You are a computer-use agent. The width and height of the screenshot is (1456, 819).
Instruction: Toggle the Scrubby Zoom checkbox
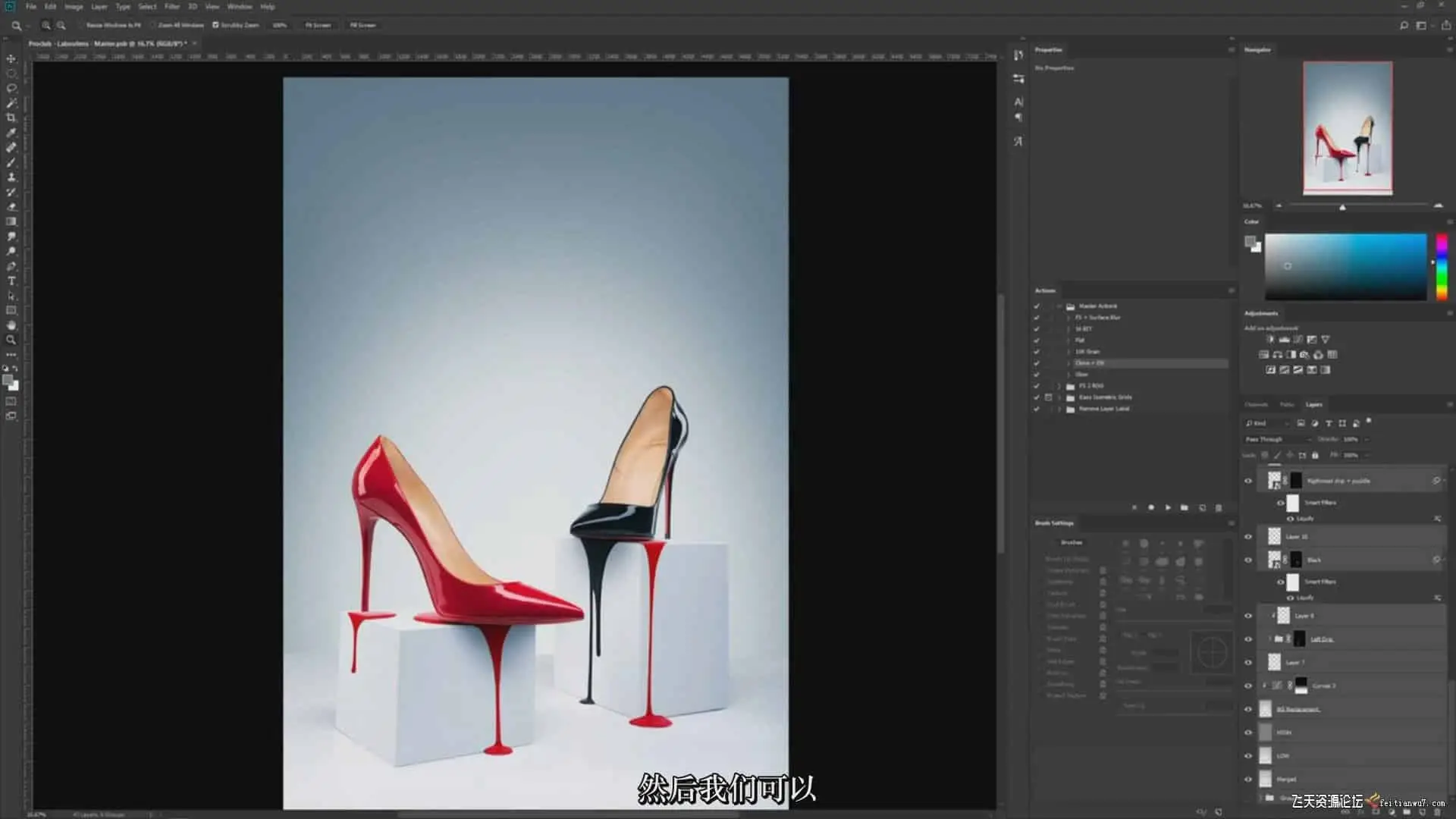[x=215, y=25]
